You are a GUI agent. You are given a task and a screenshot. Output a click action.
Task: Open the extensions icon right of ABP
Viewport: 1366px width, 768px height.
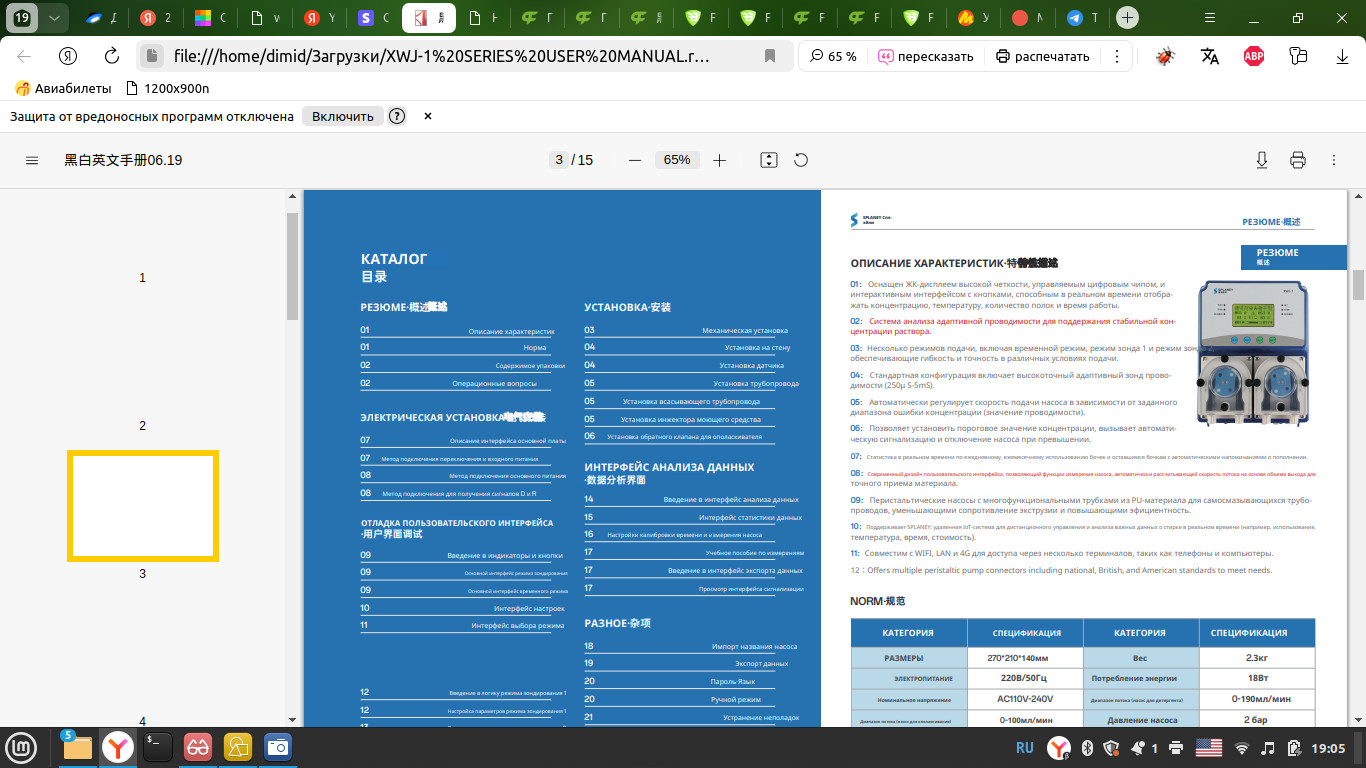click(x=1299, y=56)
